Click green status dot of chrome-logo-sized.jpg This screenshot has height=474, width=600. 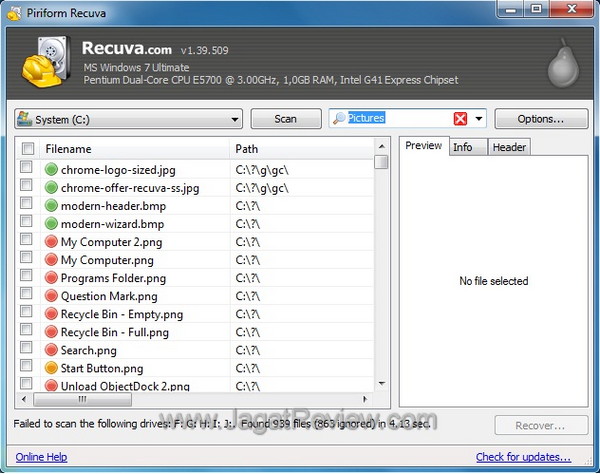pyautogui.click(x=51, y=169)
